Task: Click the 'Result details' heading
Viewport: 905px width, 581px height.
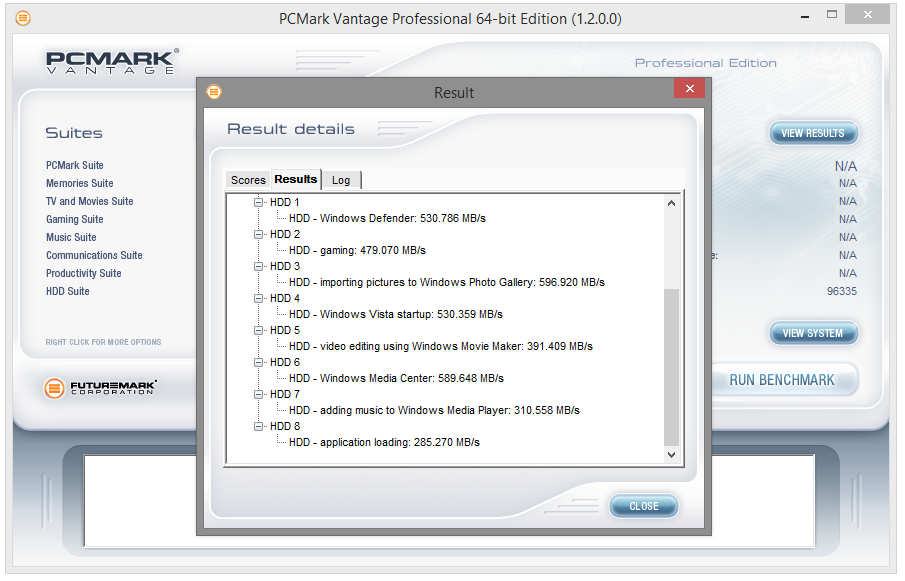Action: [291, 129]
